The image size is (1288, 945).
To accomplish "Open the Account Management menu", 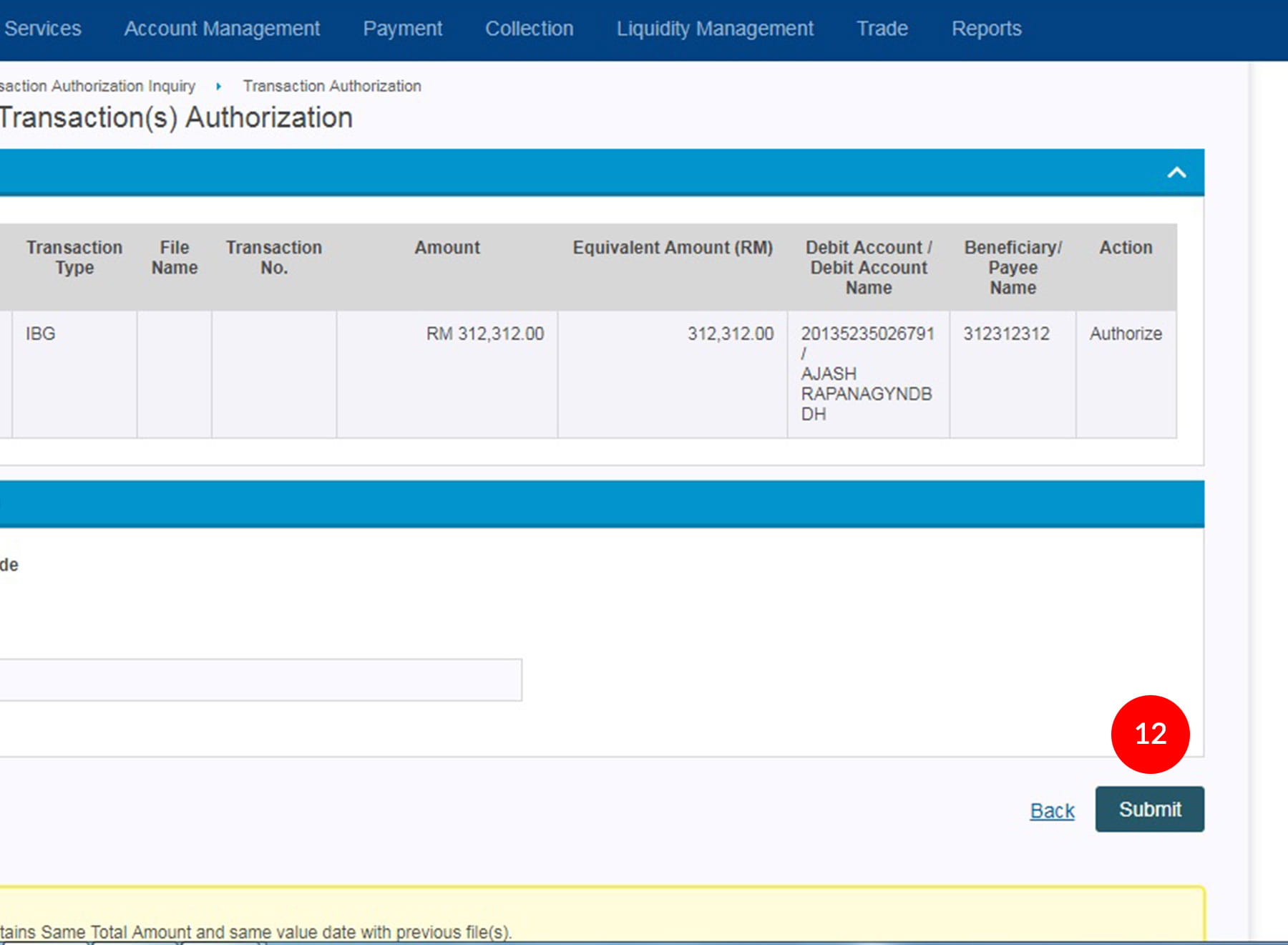I will pyautogui.click(x=222, y=29).
